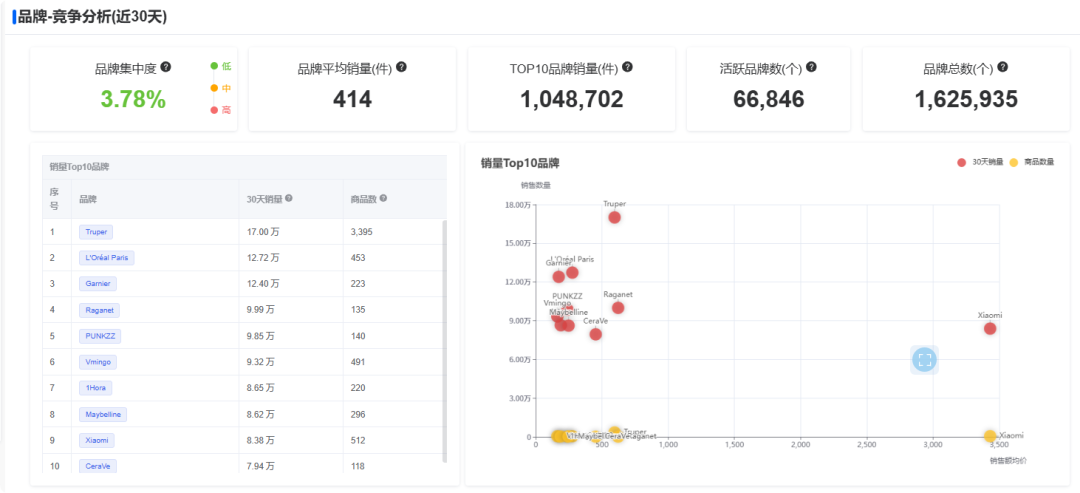Click the 414 average sales value

[352, 100]
